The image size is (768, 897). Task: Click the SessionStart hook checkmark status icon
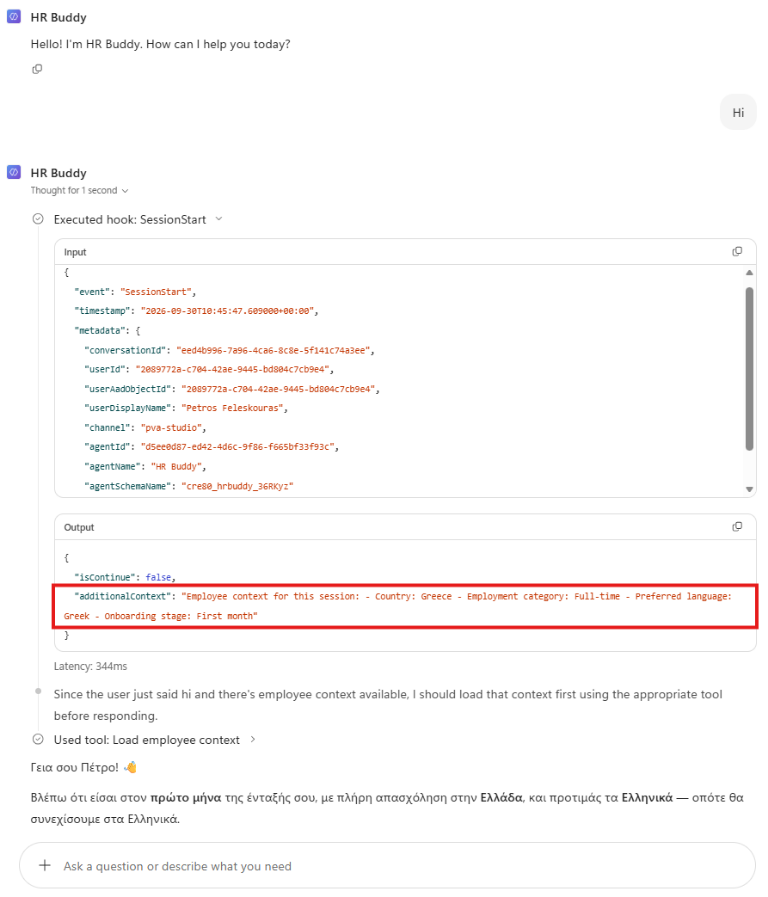tap(38, 219)
